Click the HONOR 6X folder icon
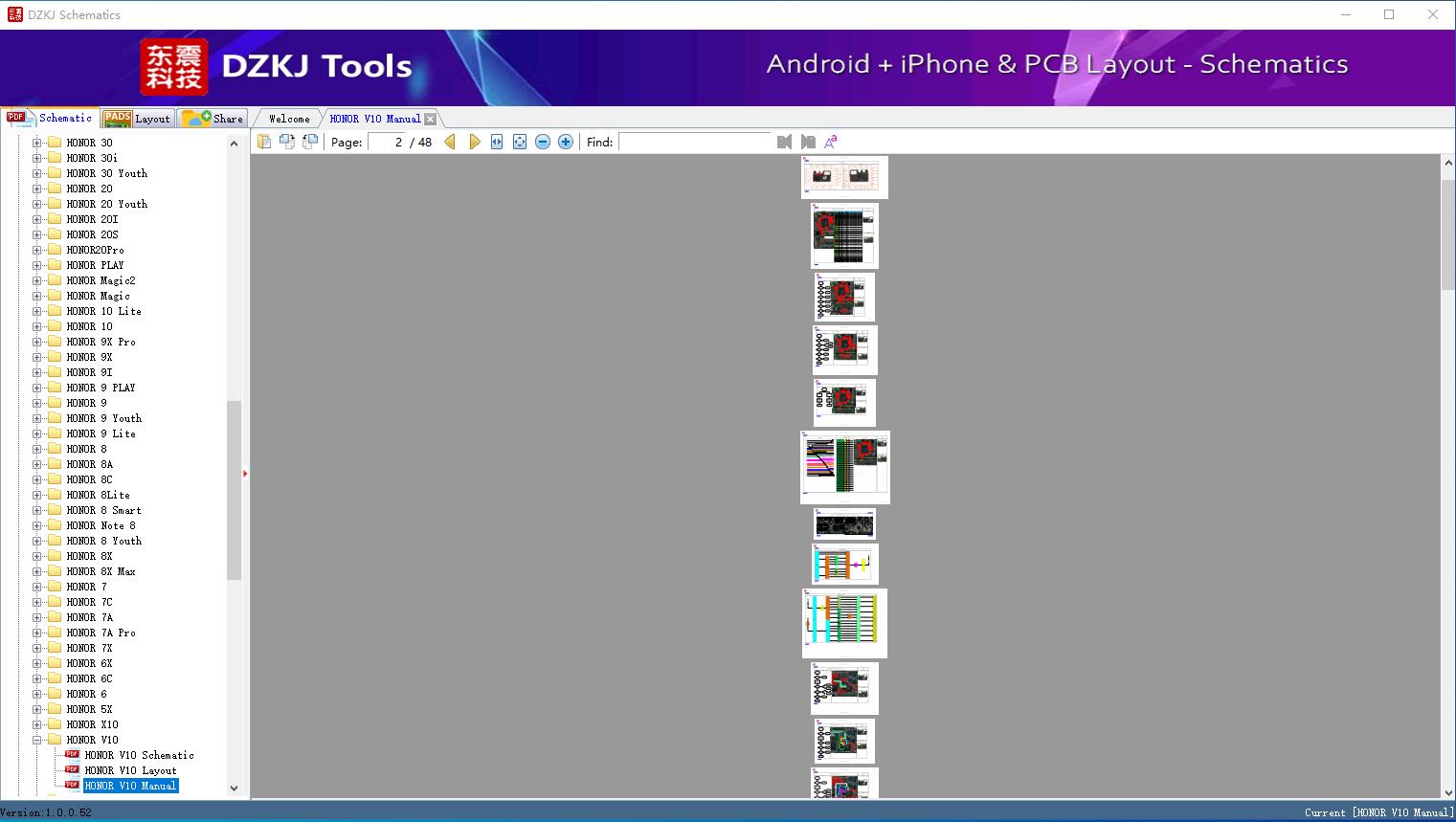This screenshot has height=822, width=1456. click(x=55, y=663)
